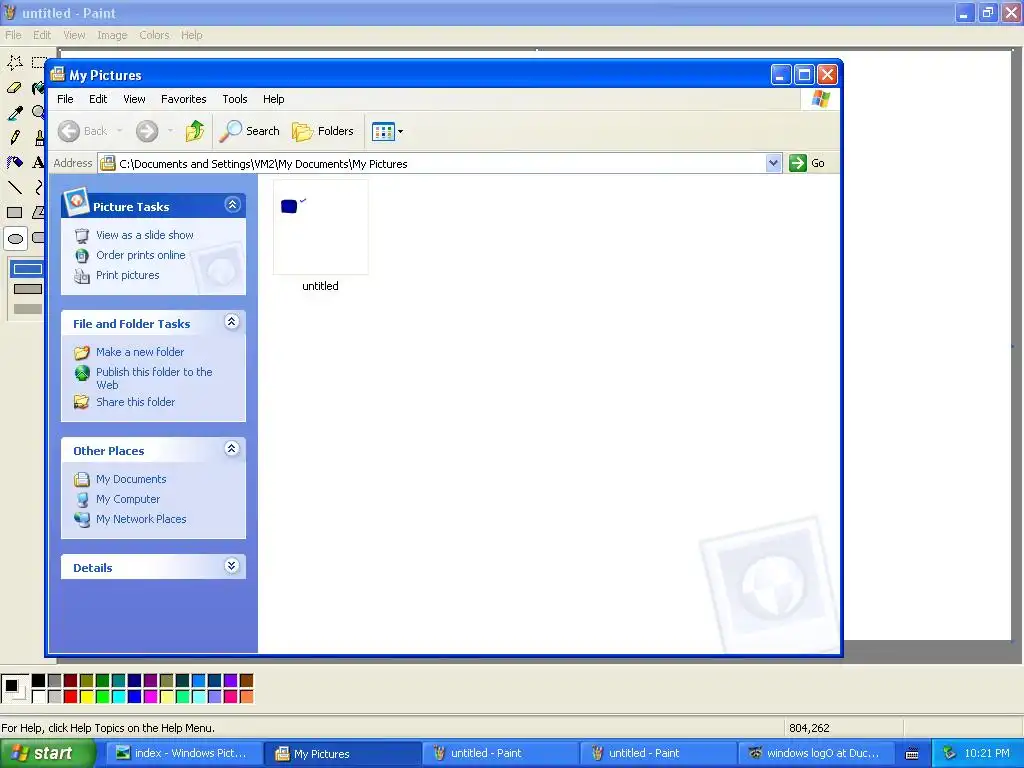1024x768 pixels.
Task: Select the Line tool in Paint
Action: (15, 187)
